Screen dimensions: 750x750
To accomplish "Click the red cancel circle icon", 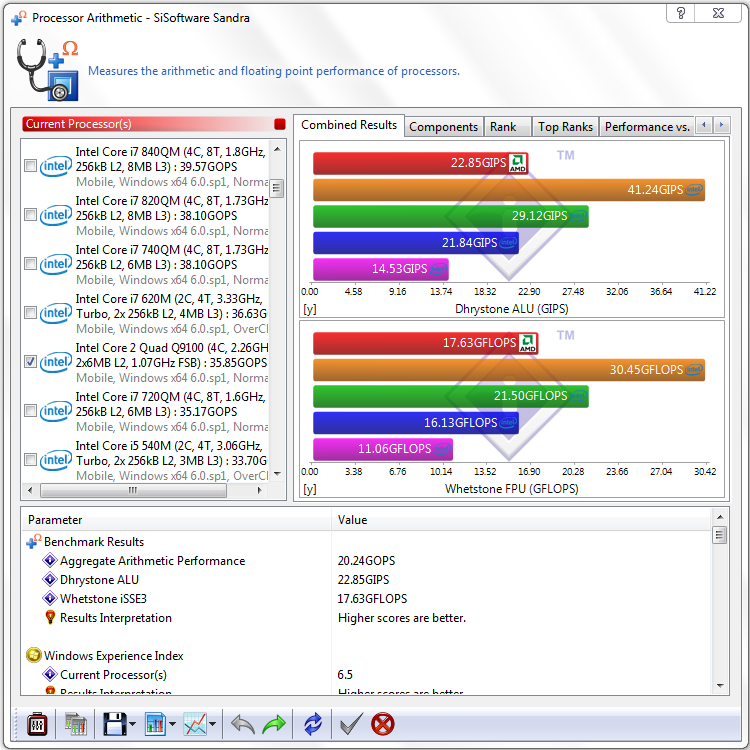I will [383, 724].
